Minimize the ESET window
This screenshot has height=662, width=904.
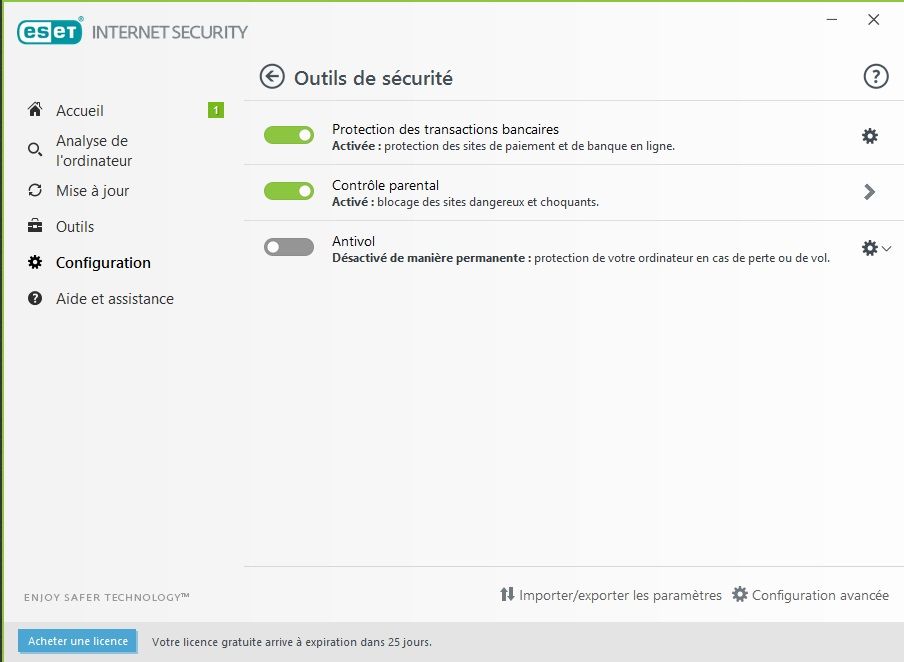click(x=832, y=20)
